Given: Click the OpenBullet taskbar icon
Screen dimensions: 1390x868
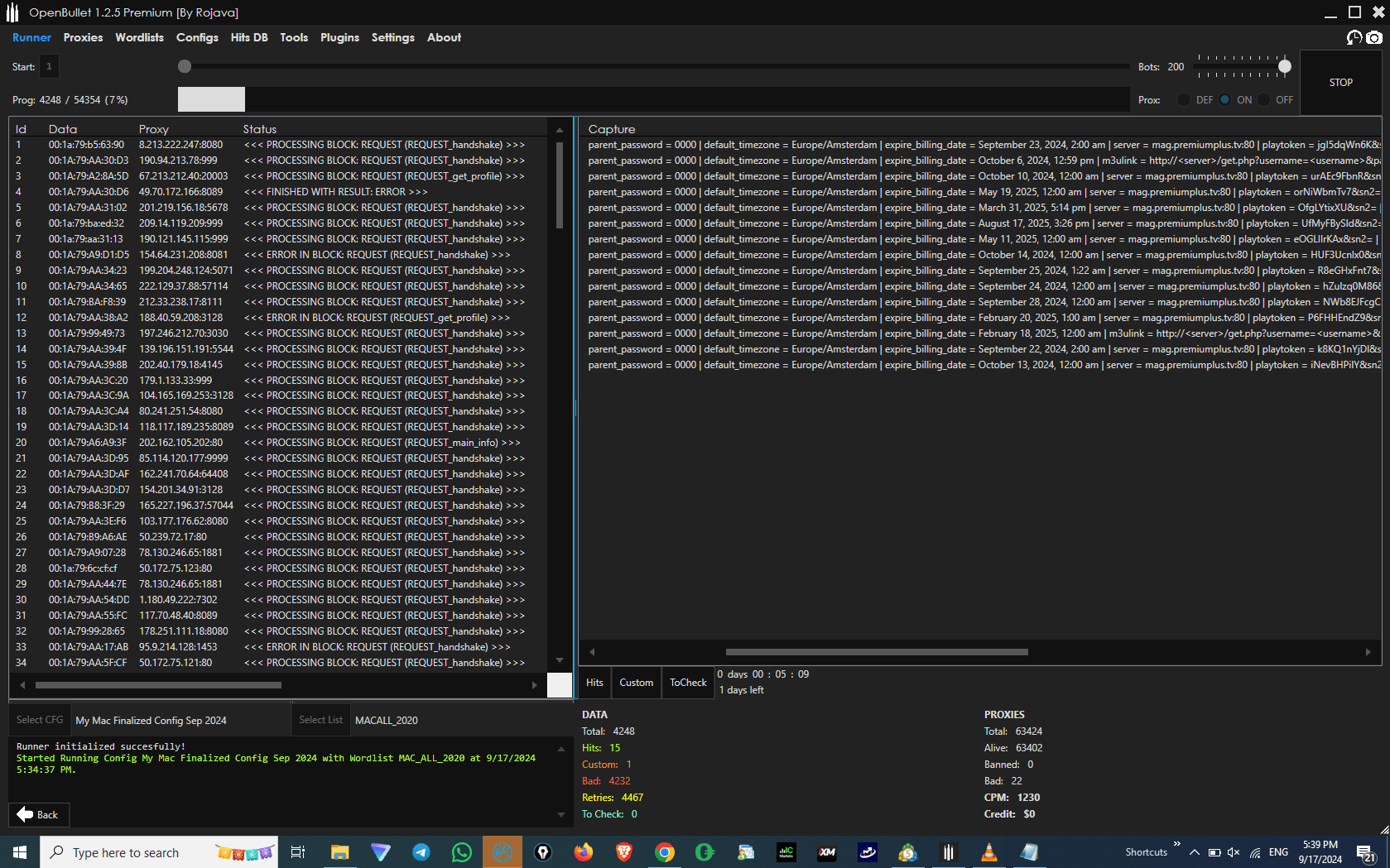Looking at the screenshot, I should pos(949,852).
